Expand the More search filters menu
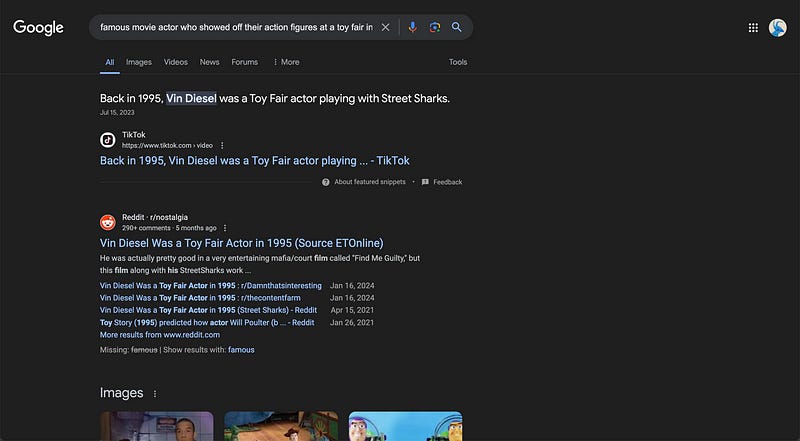Image resolution: width=800 pixels, height=441 pixels. pyautogui.click(x=286, y=62)
